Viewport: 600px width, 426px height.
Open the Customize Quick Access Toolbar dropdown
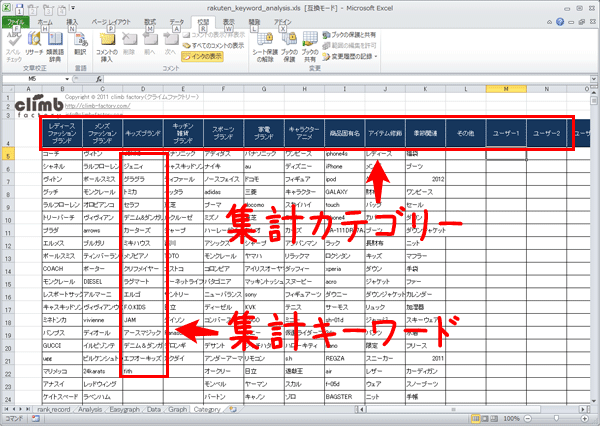(x=73, y=8)
